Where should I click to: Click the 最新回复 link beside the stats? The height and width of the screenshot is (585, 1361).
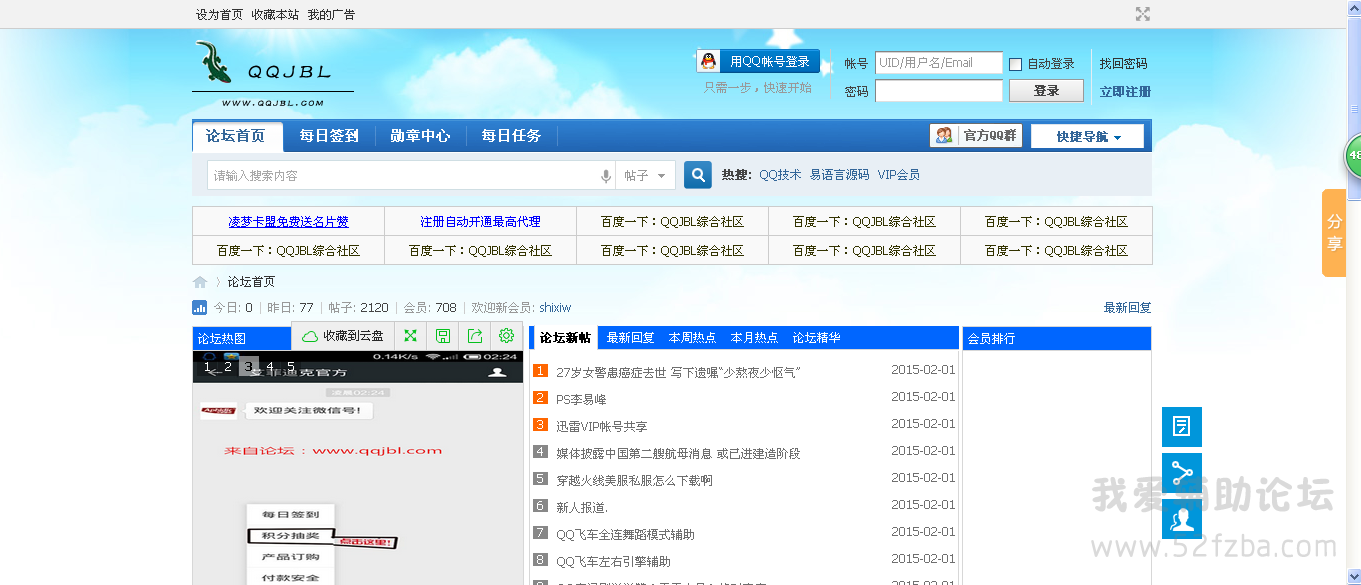[x=1127, y=308]
